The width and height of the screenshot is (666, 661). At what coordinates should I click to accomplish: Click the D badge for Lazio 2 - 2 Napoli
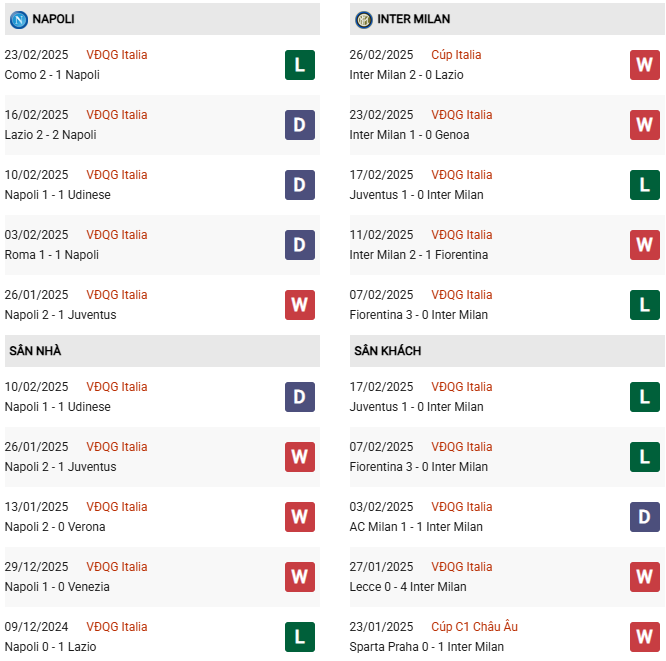(299, 125)
